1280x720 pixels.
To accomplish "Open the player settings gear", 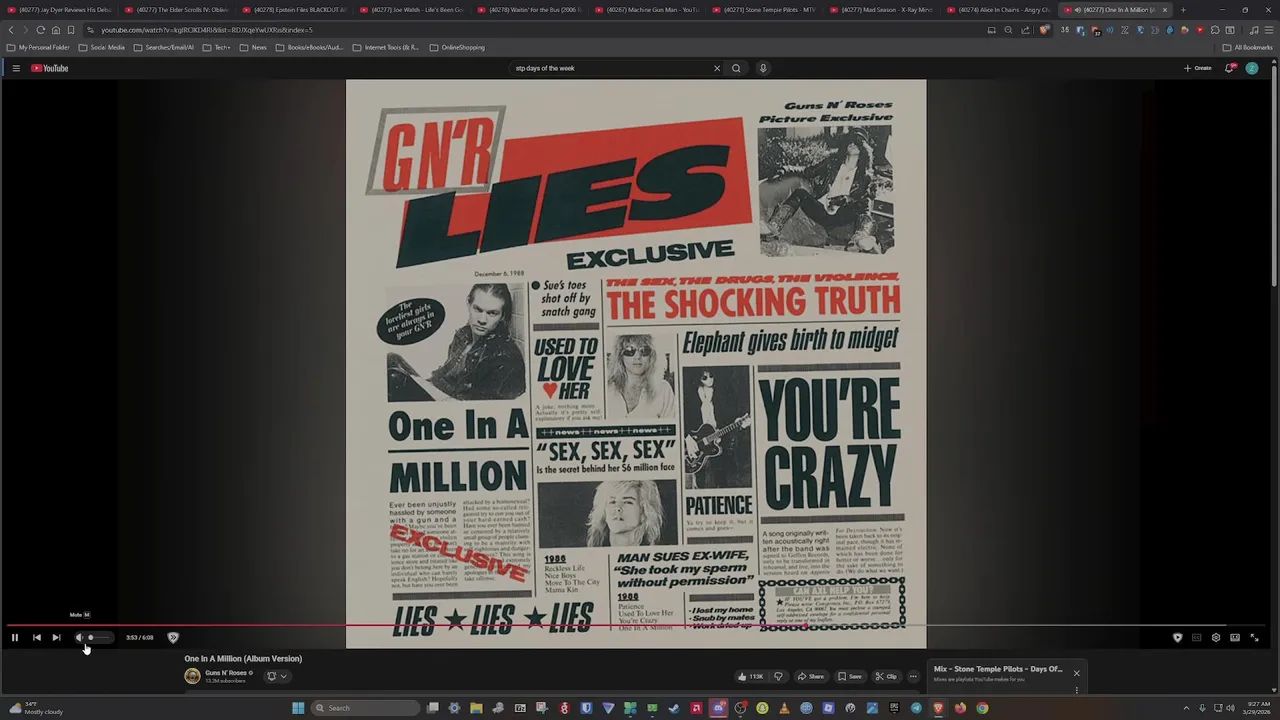I will click(x=1216, y=637).
